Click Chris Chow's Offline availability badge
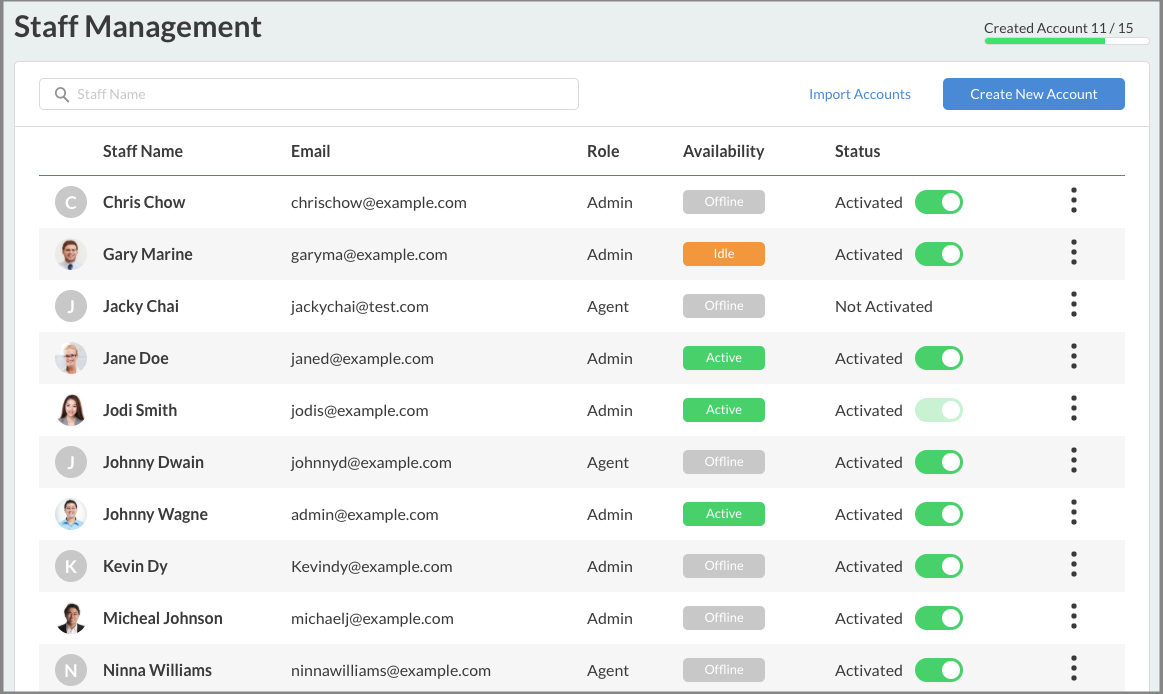 [x=724, y=202]
